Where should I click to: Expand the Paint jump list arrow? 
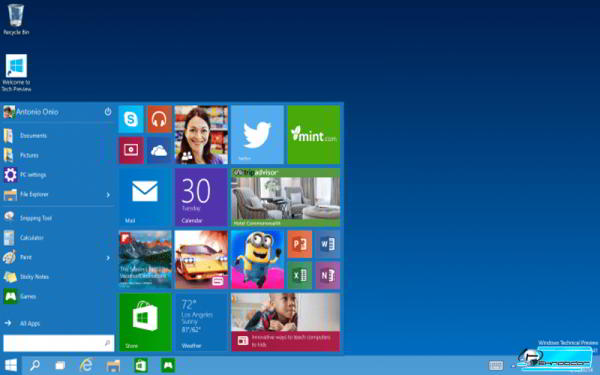click(x=108, y=258)
